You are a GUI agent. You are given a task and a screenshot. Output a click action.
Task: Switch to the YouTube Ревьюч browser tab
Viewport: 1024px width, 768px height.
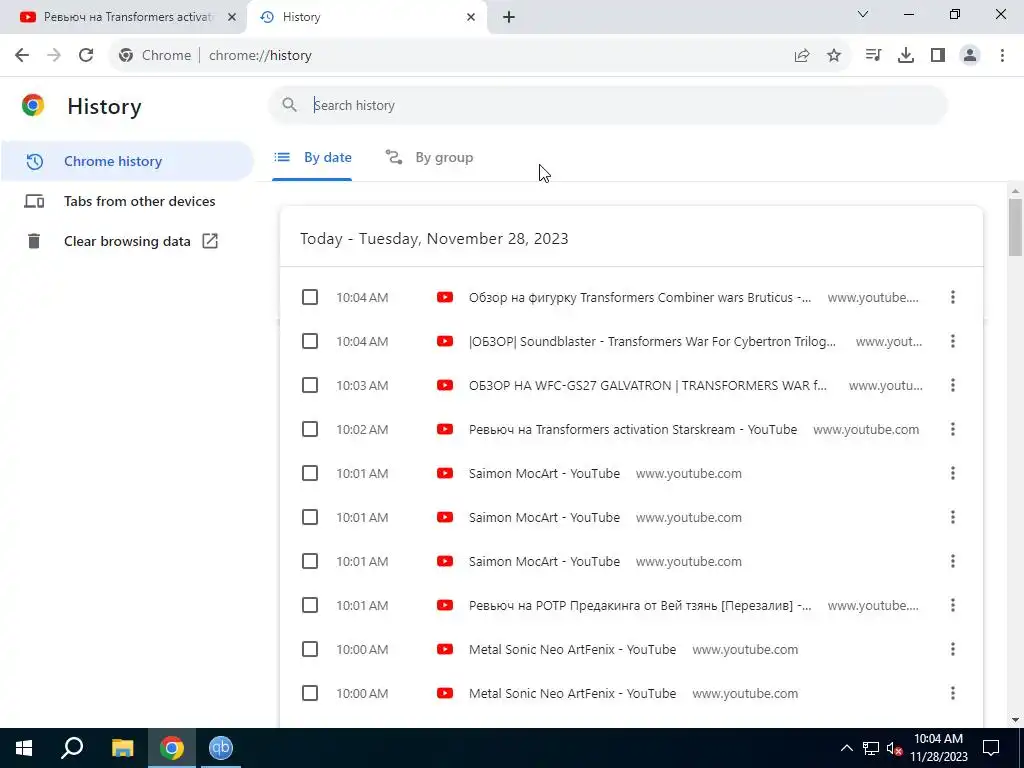point(122,17)
